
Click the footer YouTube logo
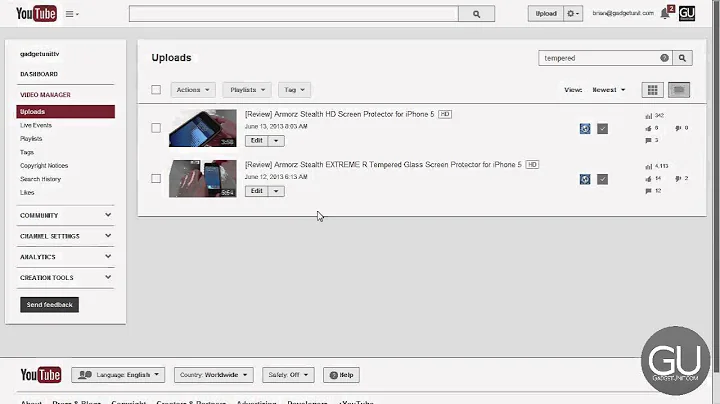(41, 375)
